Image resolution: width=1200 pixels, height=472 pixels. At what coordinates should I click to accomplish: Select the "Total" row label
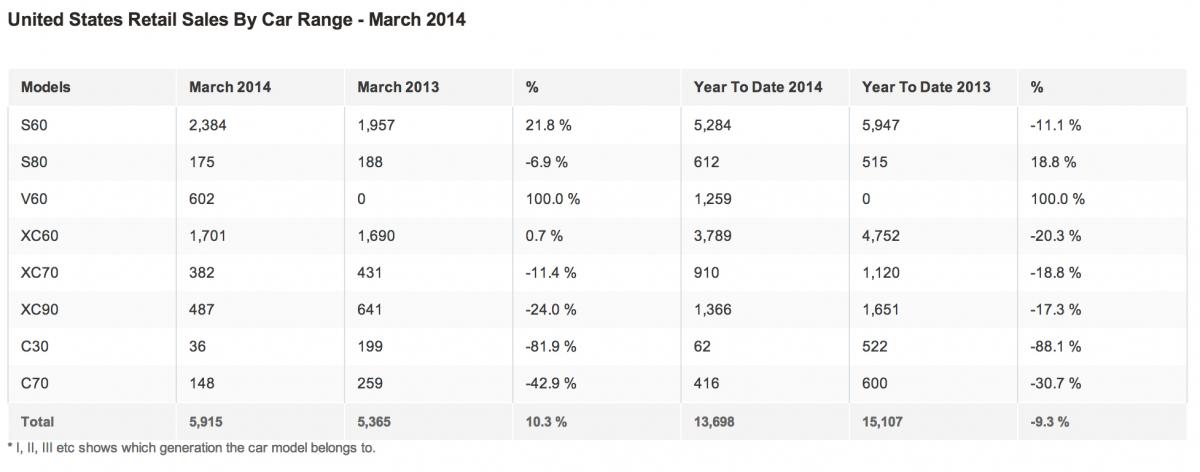(x=37, y=421)
